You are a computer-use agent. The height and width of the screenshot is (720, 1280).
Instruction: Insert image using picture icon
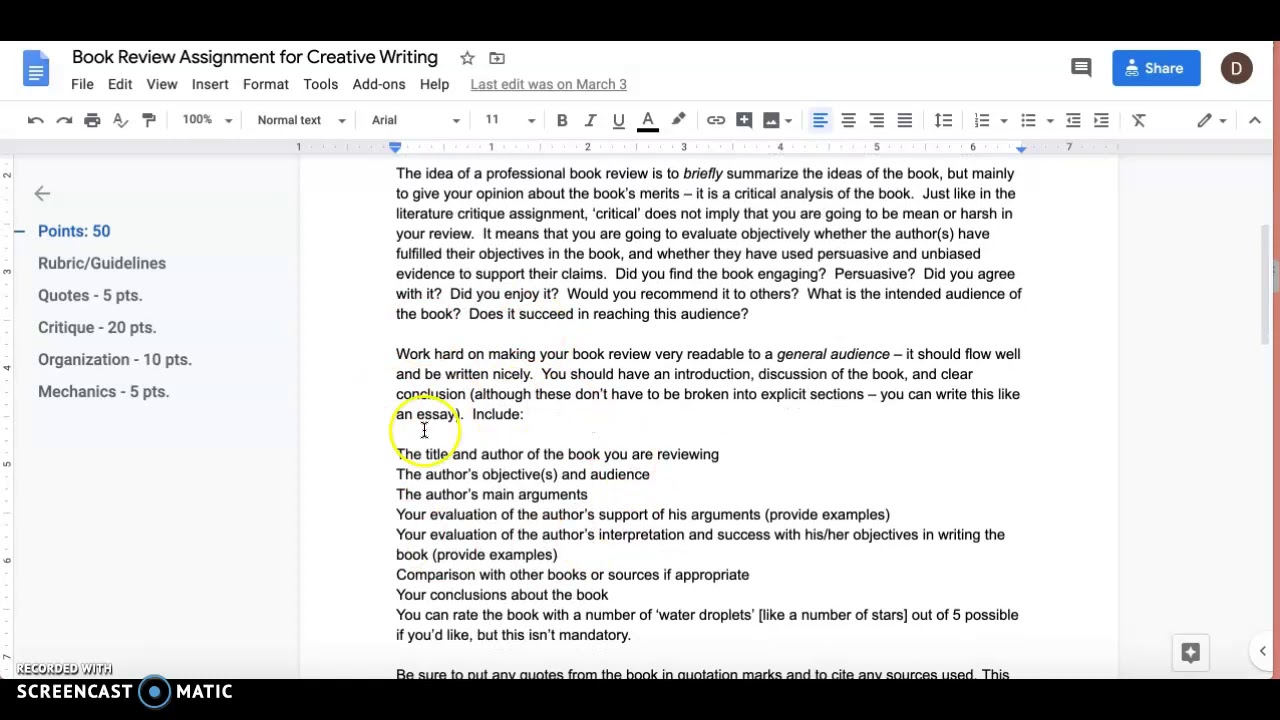pos(771,120)
